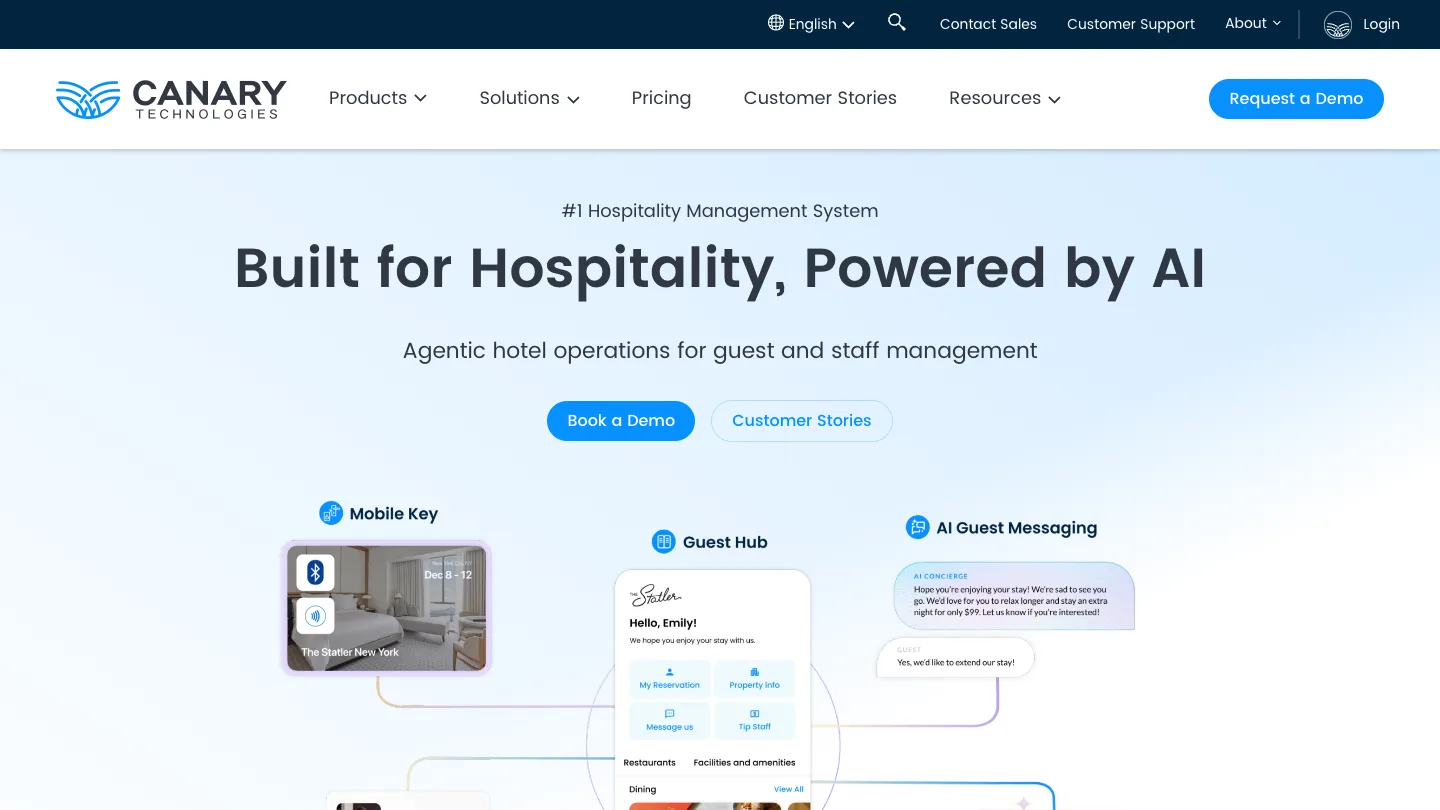This screenshot has height=810, width=1440.
Task: Tap My Reservation tile in Guest Hub
Action: [x=670, y=678]
